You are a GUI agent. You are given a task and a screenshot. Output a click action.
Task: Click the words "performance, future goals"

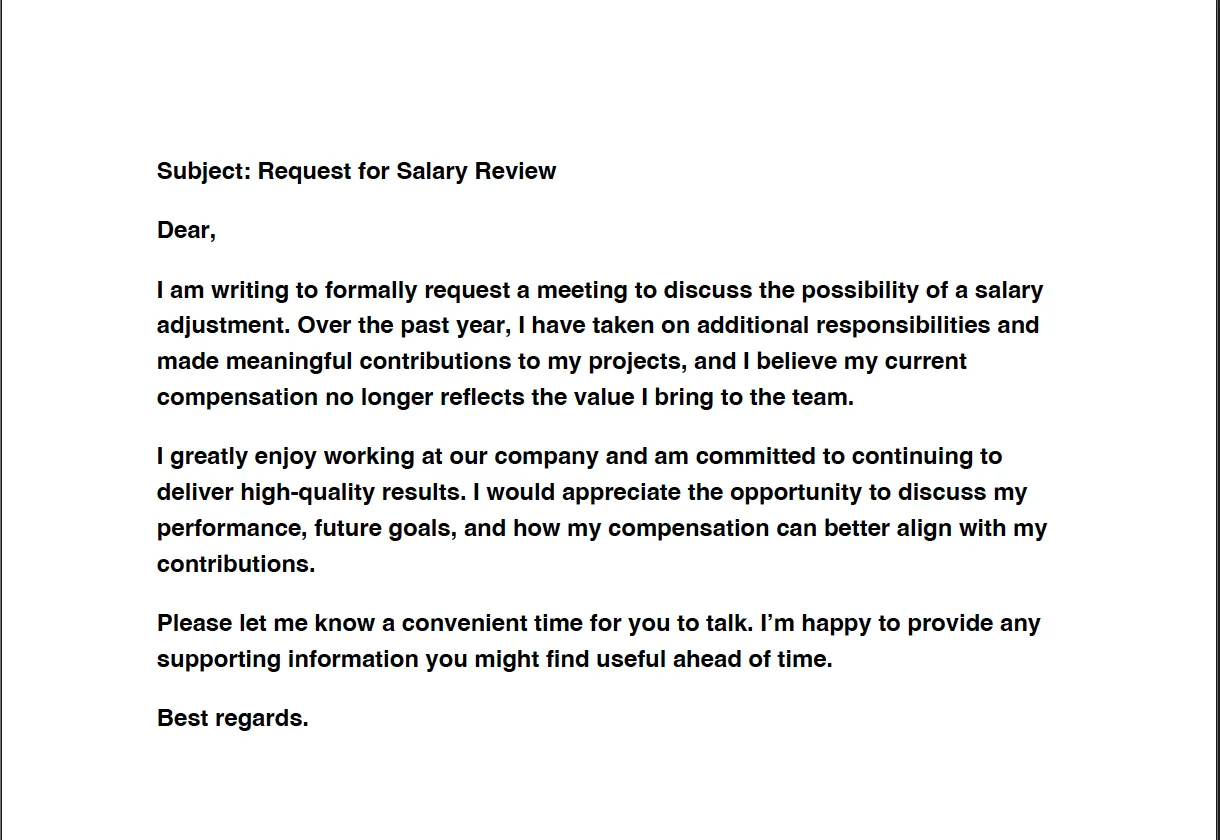[304, 528]
